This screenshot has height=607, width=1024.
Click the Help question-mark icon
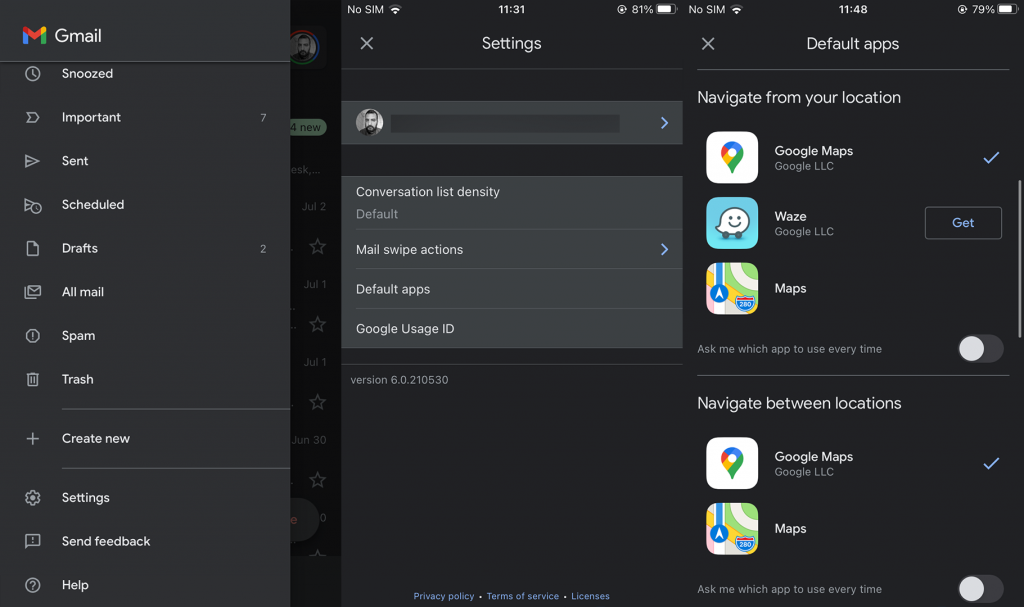(33, 585)
